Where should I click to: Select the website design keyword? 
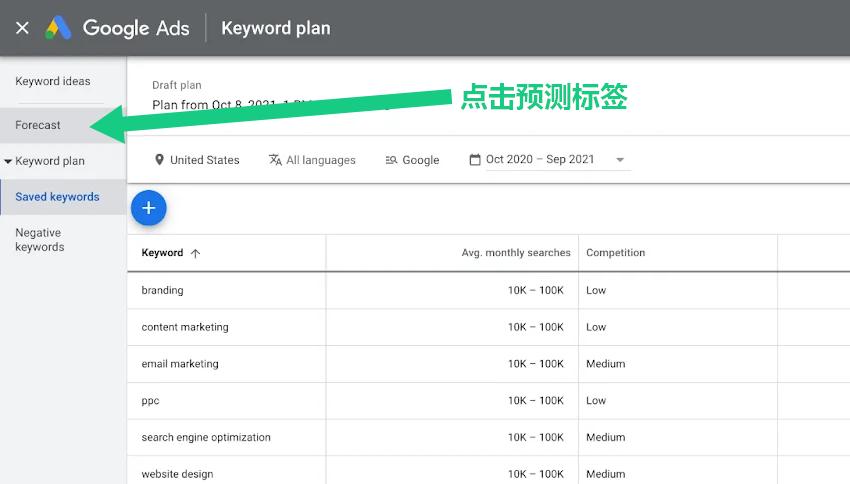[x=177, y=474]
